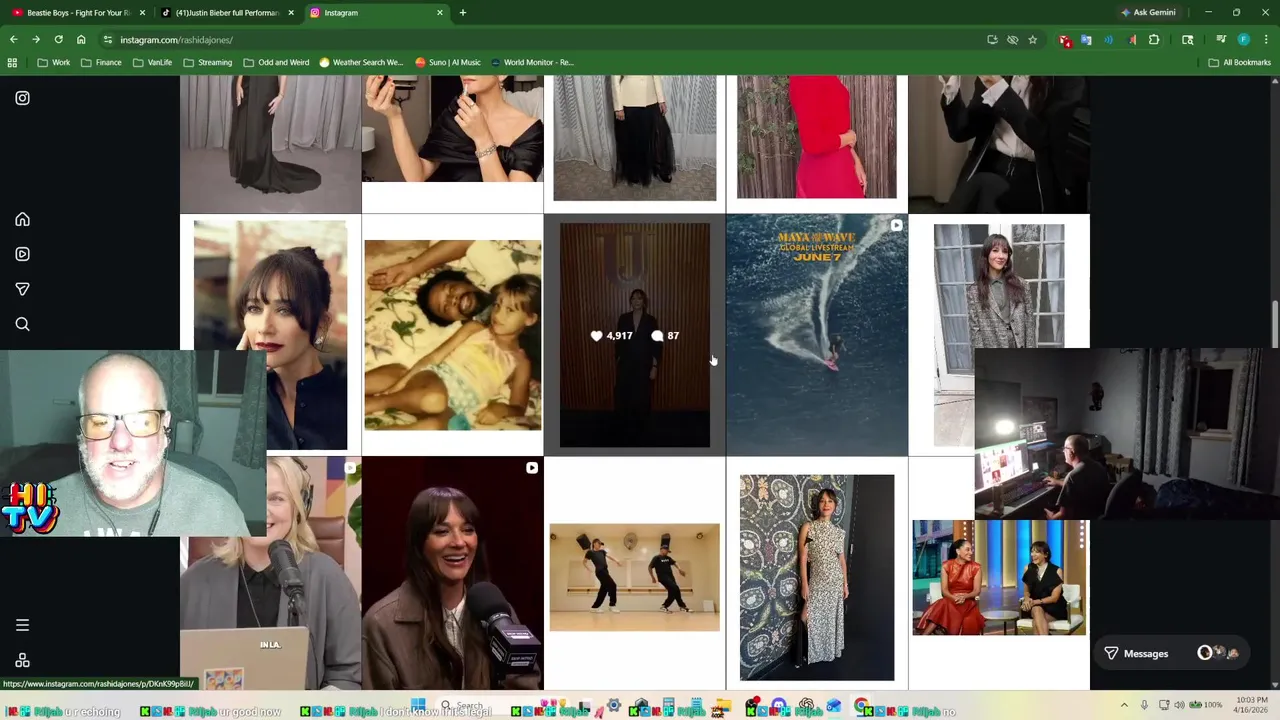This screenshot has height=720, width=1280.
Task: Close the Justin Bieber tab
Action: 291,13
